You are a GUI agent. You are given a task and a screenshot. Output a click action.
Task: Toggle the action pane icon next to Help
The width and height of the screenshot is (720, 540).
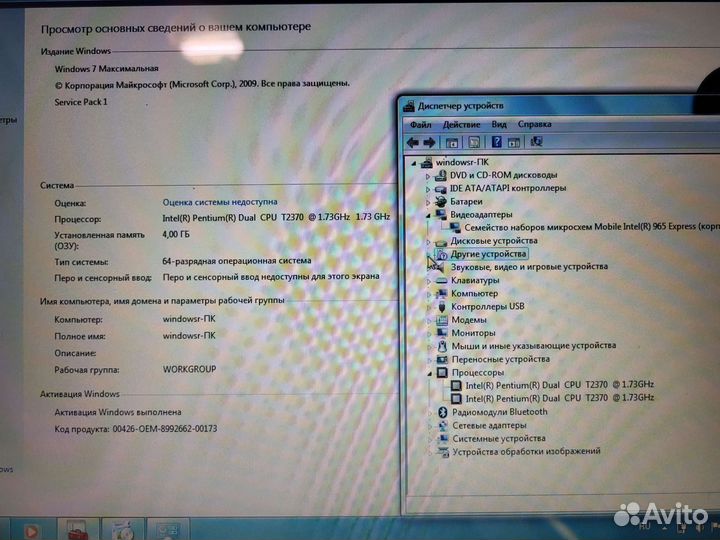(513, 142)
